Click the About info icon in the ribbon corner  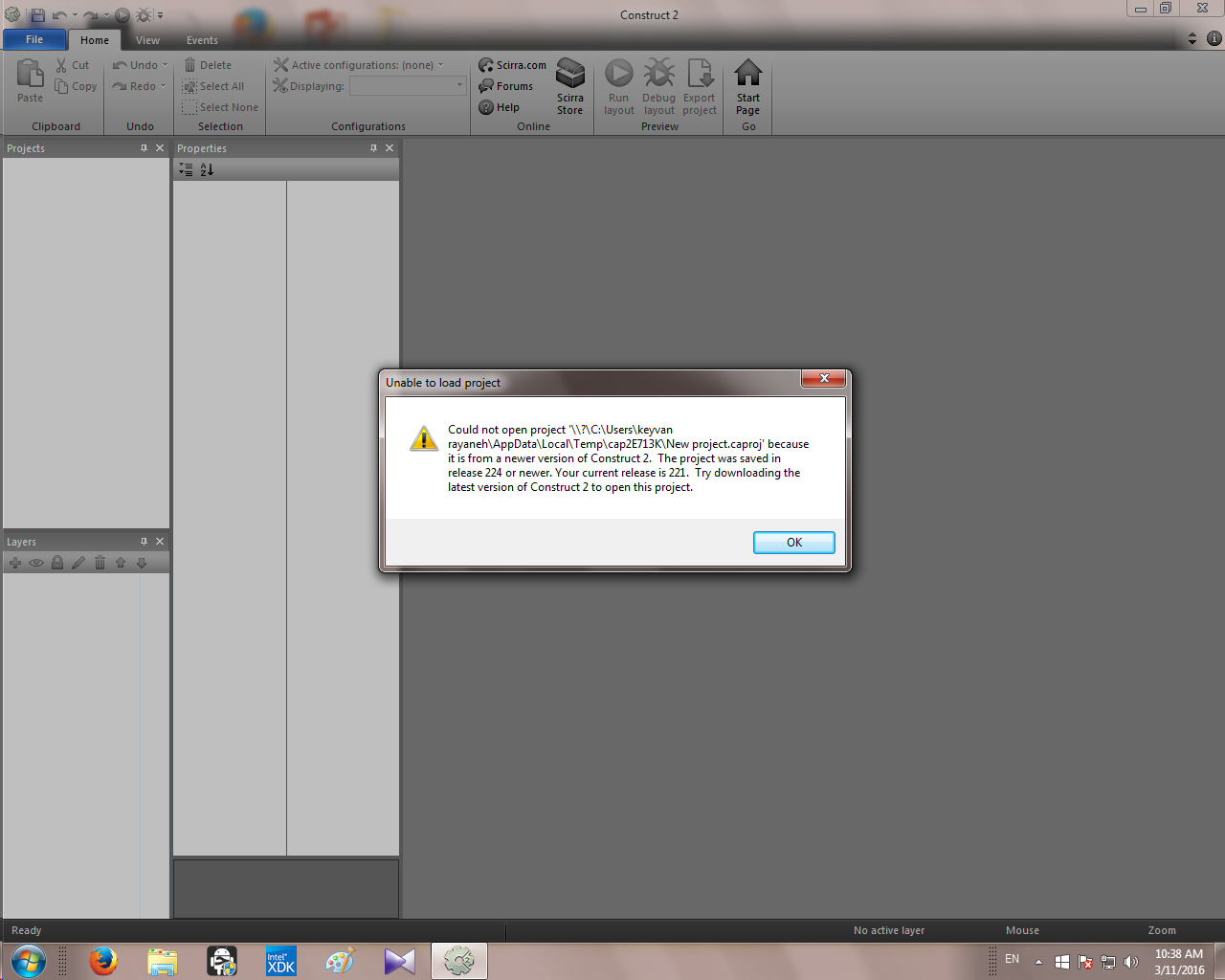click(1214, 39)
